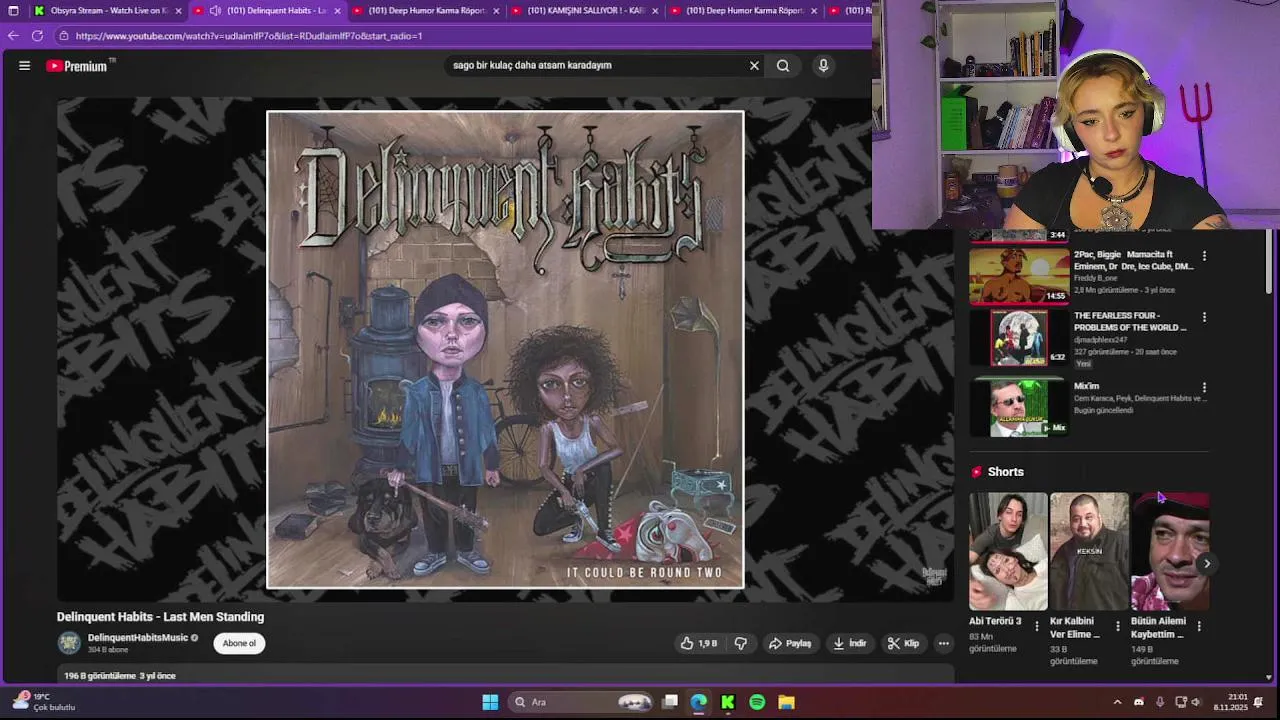Show next Shorts with the right arrow
Viewport: 1280px width, 720px height.
(1206, 564)
